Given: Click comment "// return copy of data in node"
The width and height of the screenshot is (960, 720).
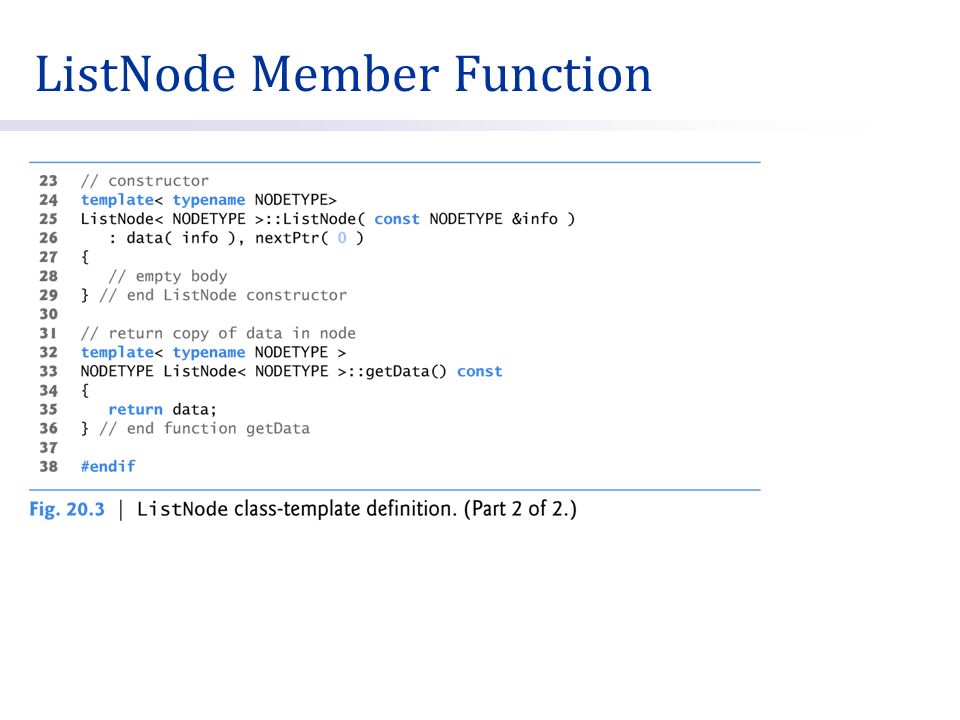Looking at the screenshot, I should (218, 334).
